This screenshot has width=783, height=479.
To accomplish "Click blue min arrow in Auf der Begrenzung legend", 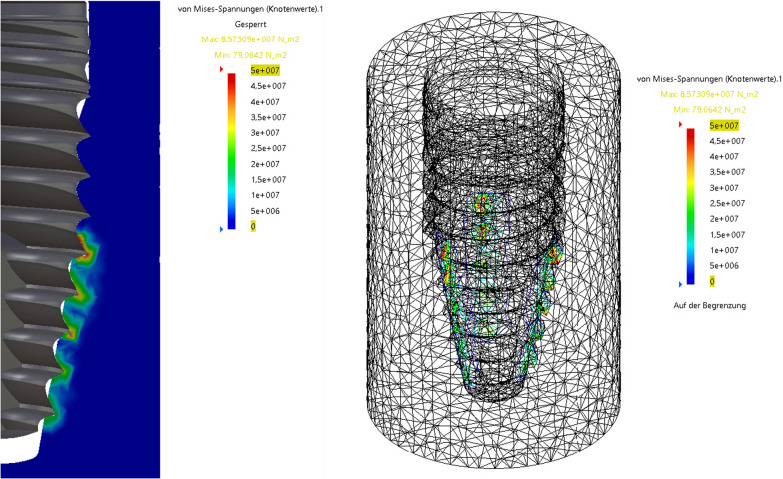I will point(682,283).
